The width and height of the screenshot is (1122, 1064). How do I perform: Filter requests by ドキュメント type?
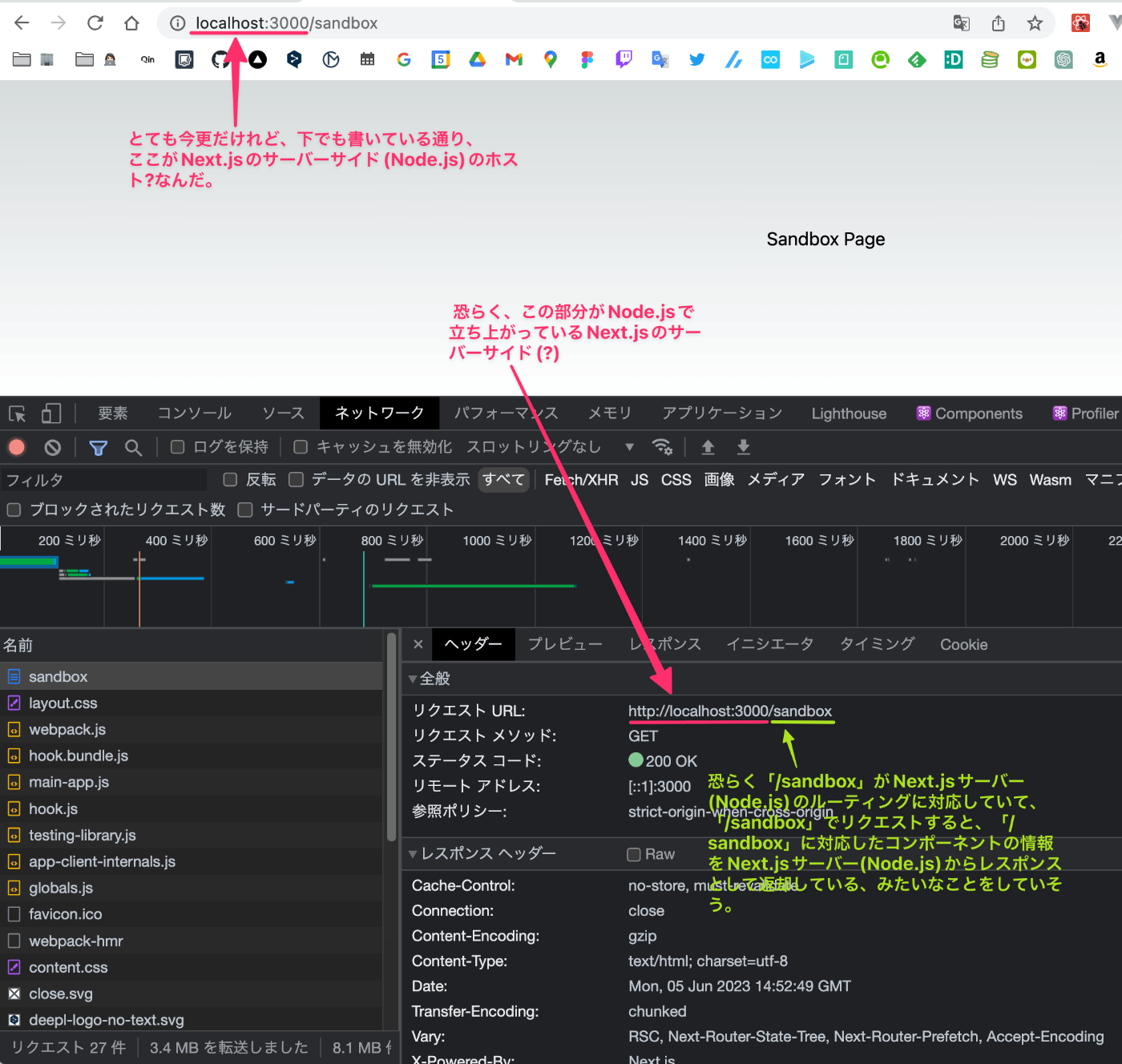[x=935, y=480]
